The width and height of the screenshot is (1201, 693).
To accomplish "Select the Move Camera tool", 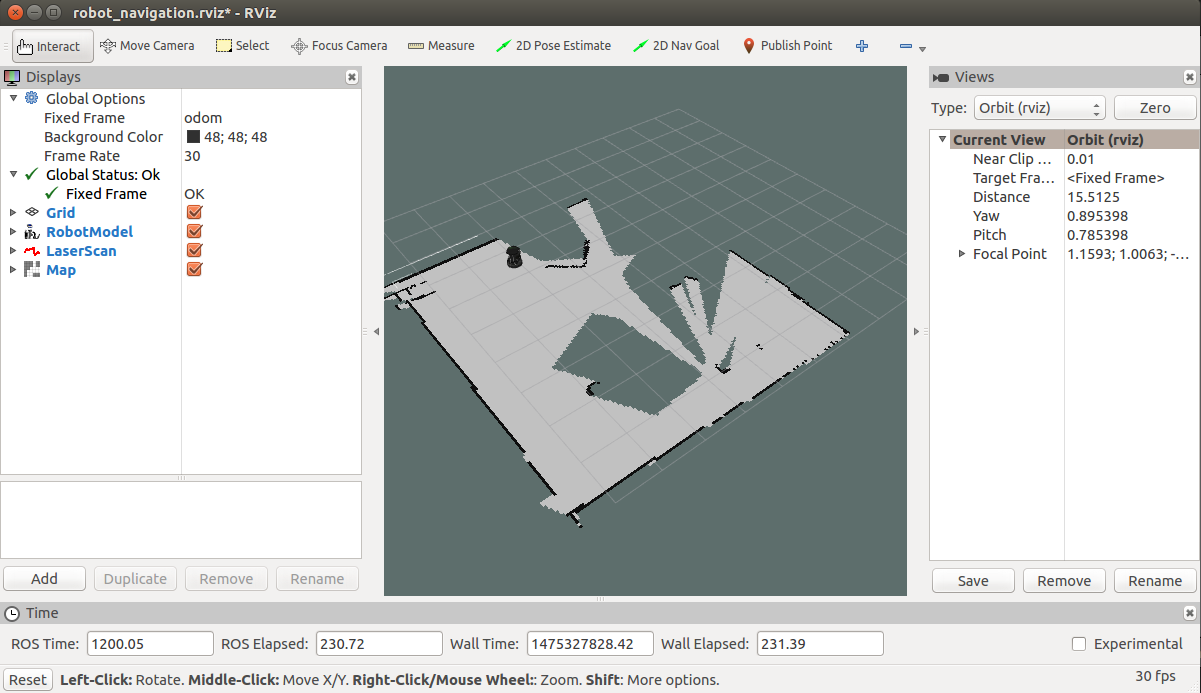I will coord(147,46).
